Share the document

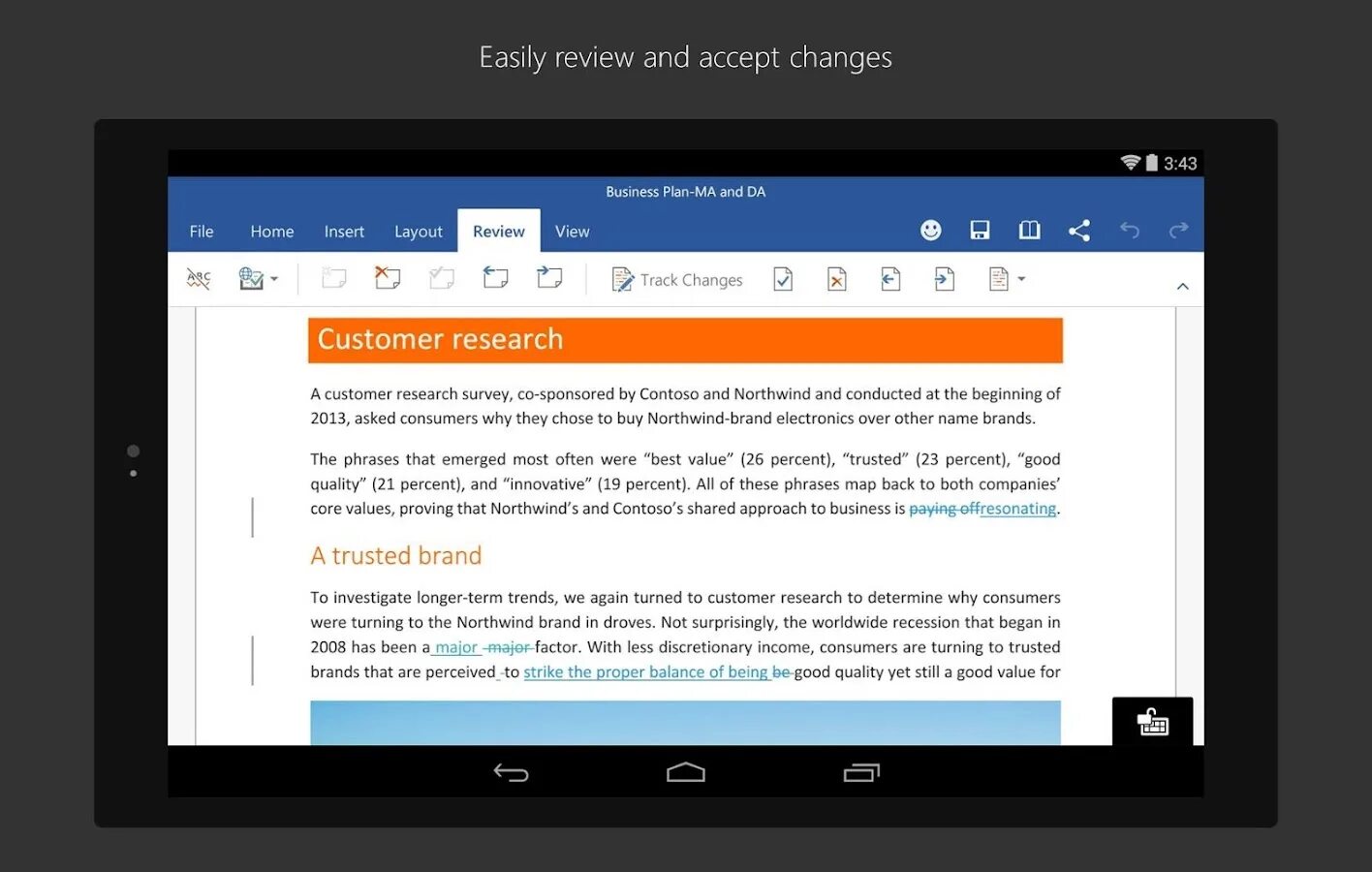(1079, 230)
